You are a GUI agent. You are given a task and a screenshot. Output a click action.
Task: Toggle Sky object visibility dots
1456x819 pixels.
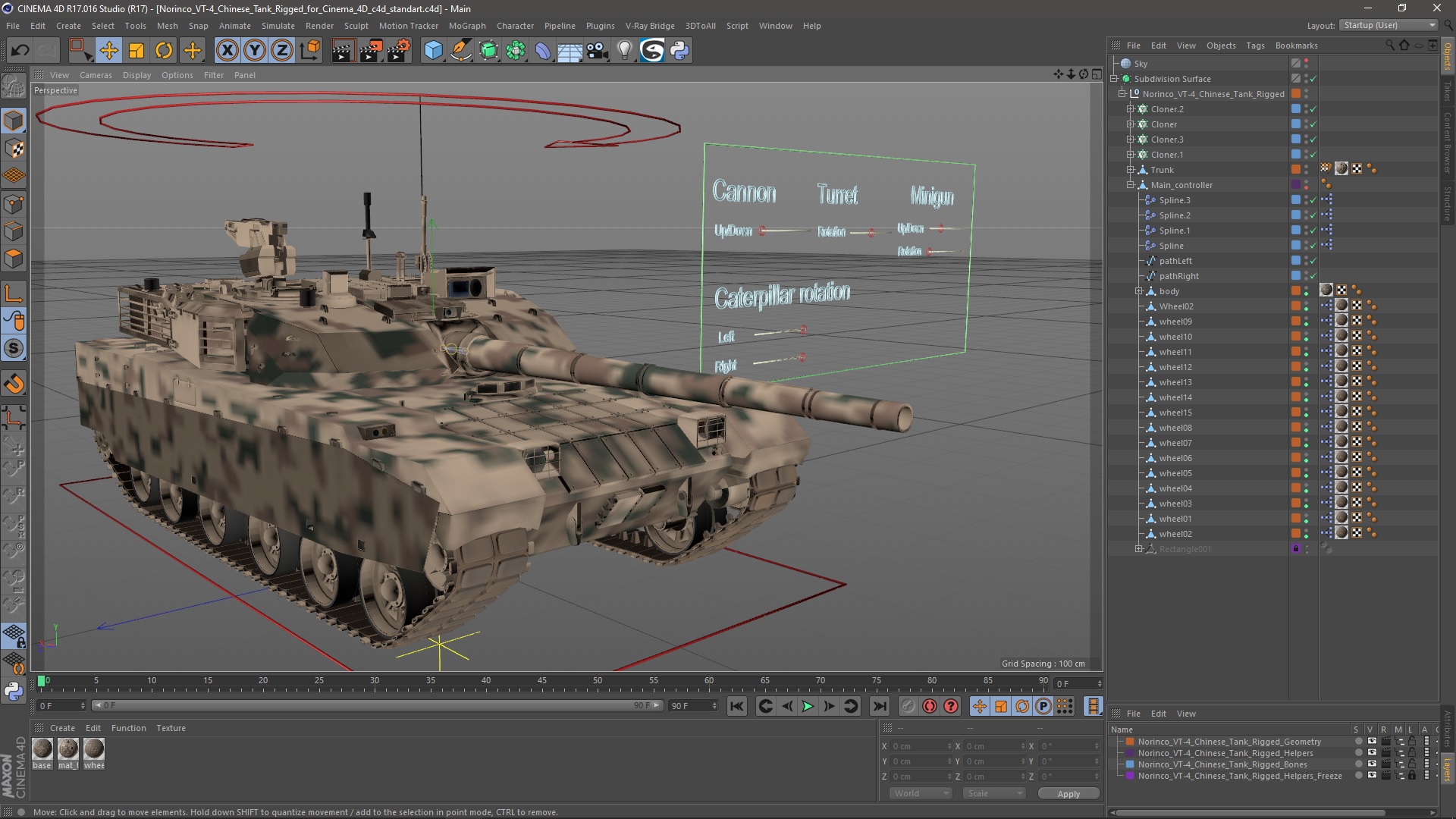1306,64
